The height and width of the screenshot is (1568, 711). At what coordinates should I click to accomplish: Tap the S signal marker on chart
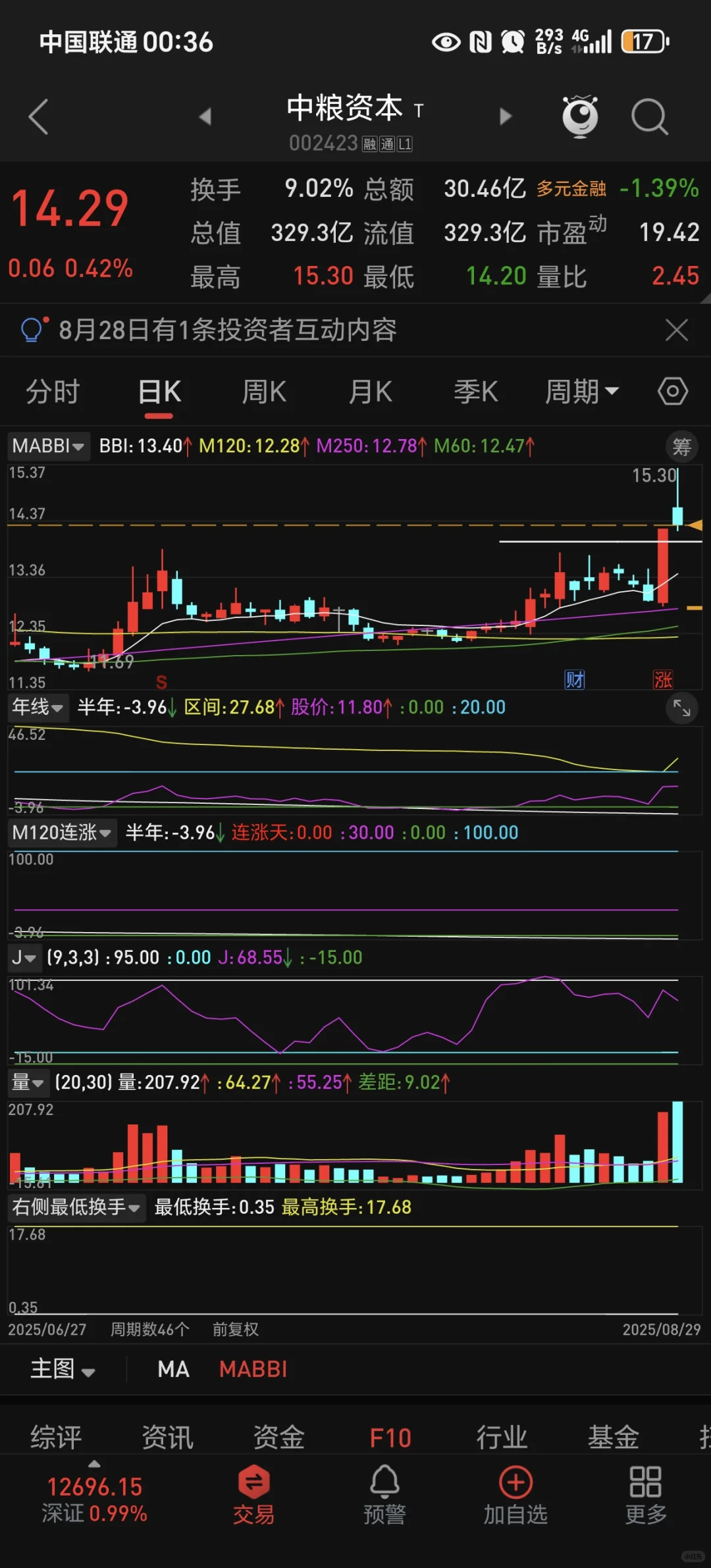tap(161, 682)
